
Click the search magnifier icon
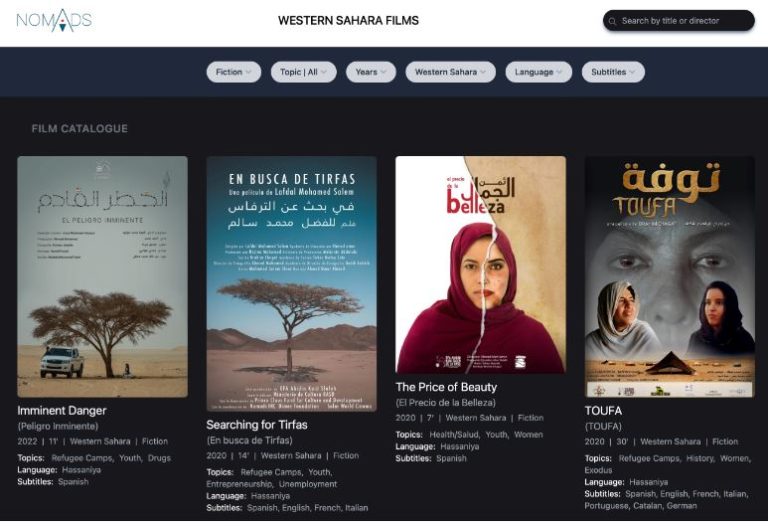(x=612, y=21)
